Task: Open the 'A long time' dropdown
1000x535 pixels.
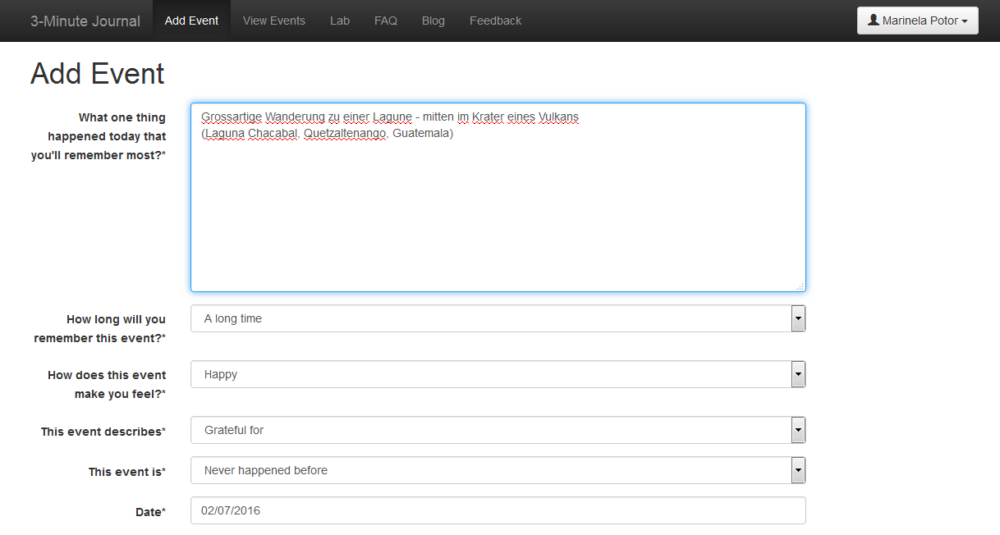Action: [497, 318]
